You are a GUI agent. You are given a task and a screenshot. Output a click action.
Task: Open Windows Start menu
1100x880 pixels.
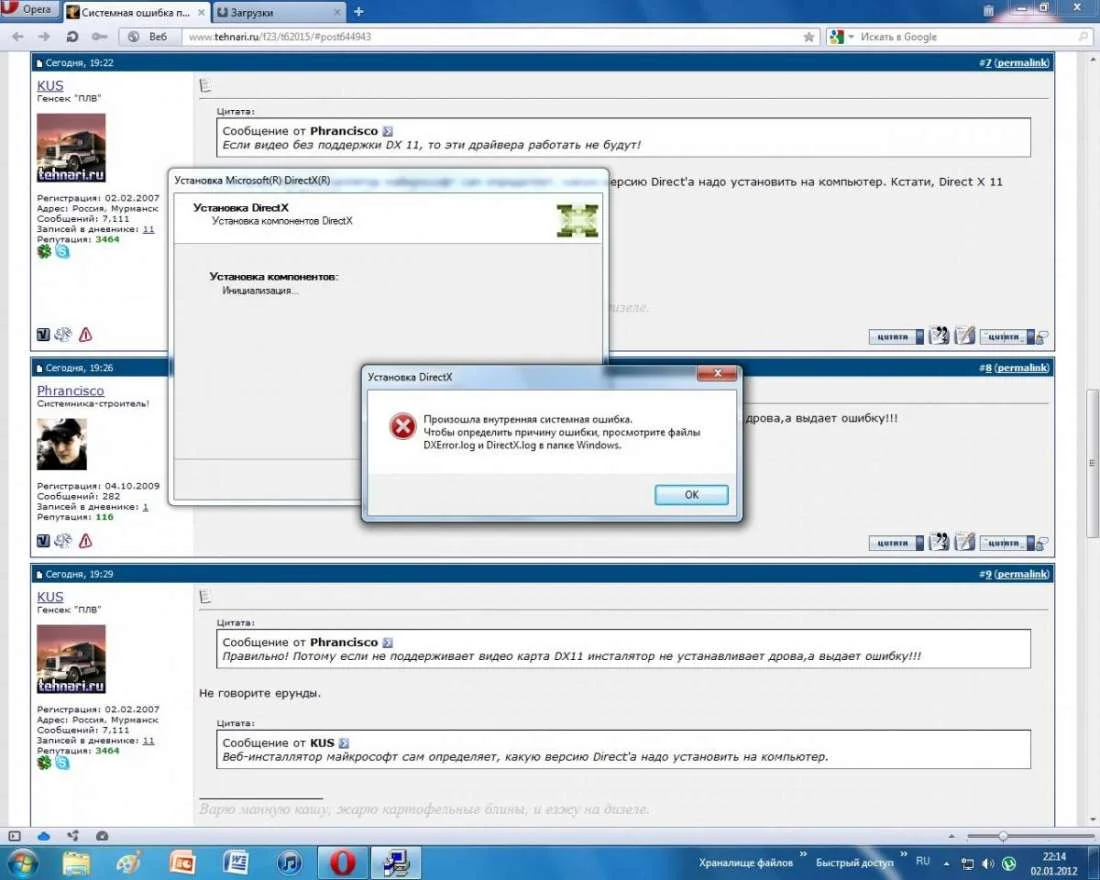[21, 862]
